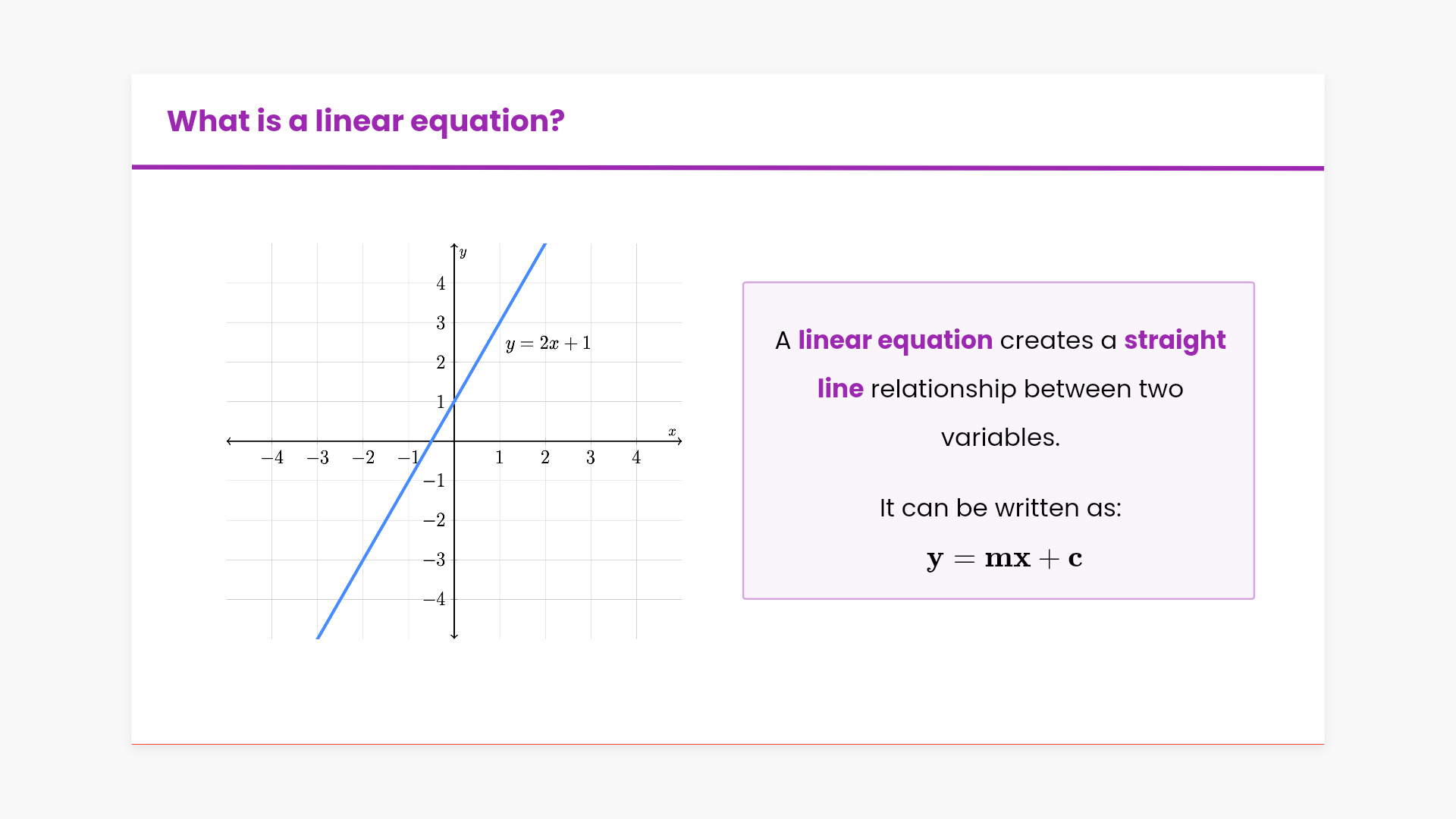The width and height of the screenshot is (1456, 819).
Task: Click the purple word "line" in the box
Action: tap(840, 388)
